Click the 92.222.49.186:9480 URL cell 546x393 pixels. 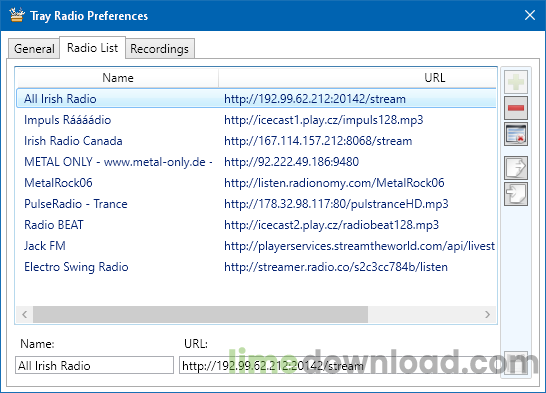291,162
